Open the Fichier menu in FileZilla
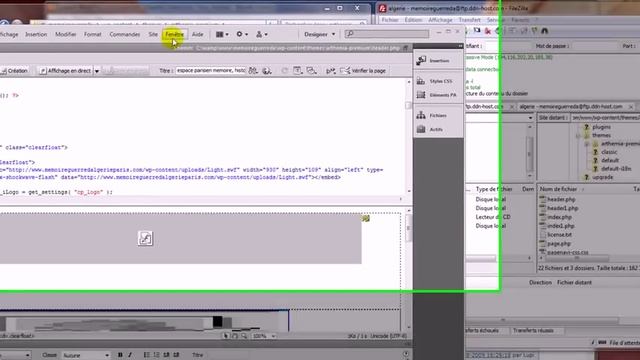The image size is (640, 360). coord(390,20)
